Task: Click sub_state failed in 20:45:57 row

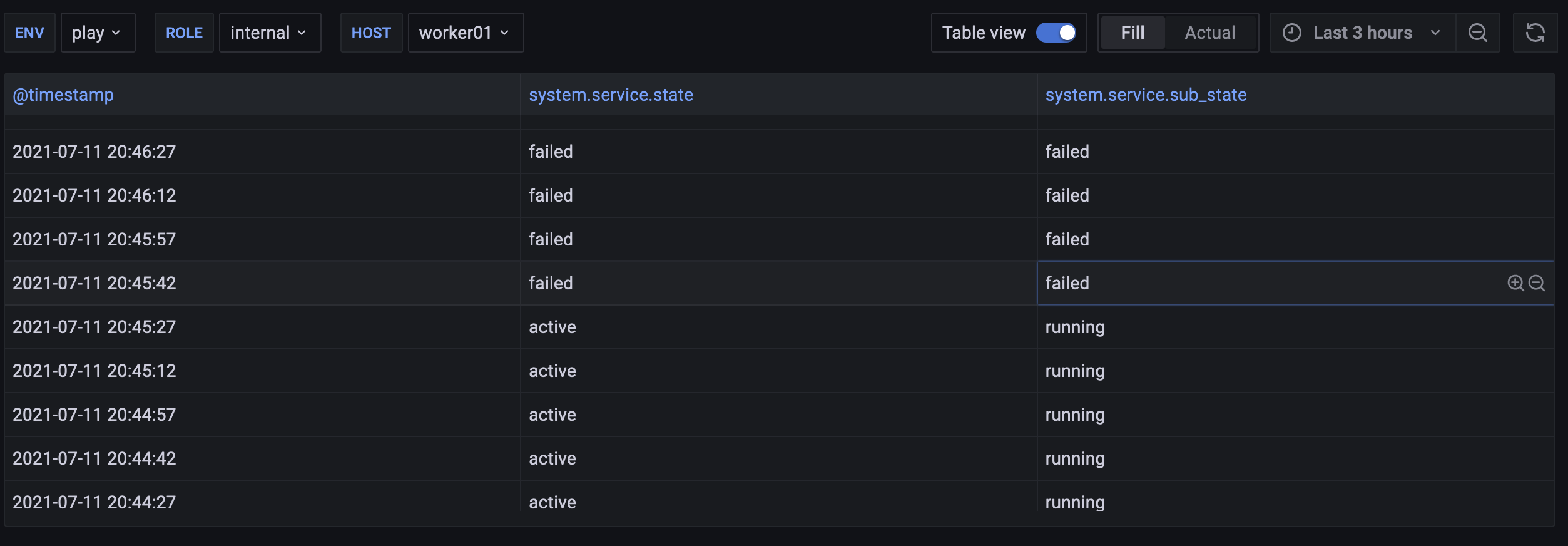Action: 1296,239
